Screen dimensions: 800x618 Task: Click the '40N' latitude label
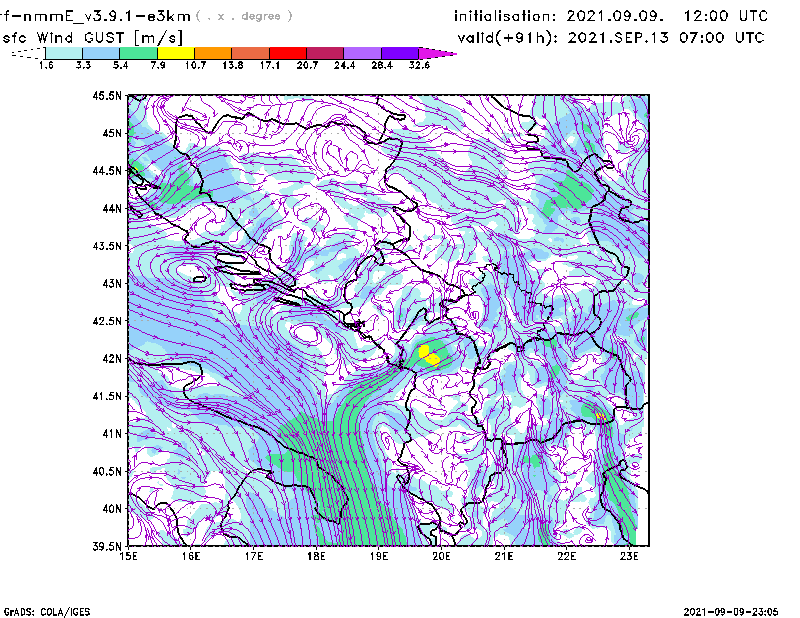(112, 509)
